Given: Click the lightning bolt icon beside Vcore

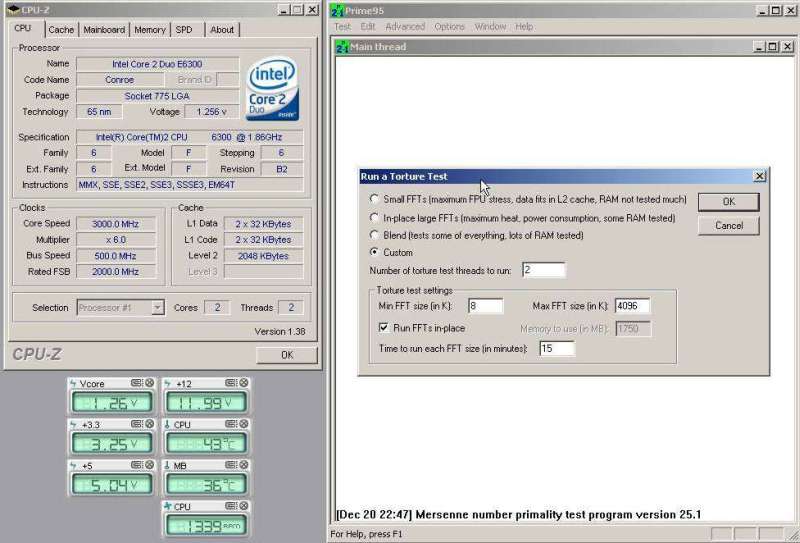Looking at the screenshot, I should (x=73, y=383).
